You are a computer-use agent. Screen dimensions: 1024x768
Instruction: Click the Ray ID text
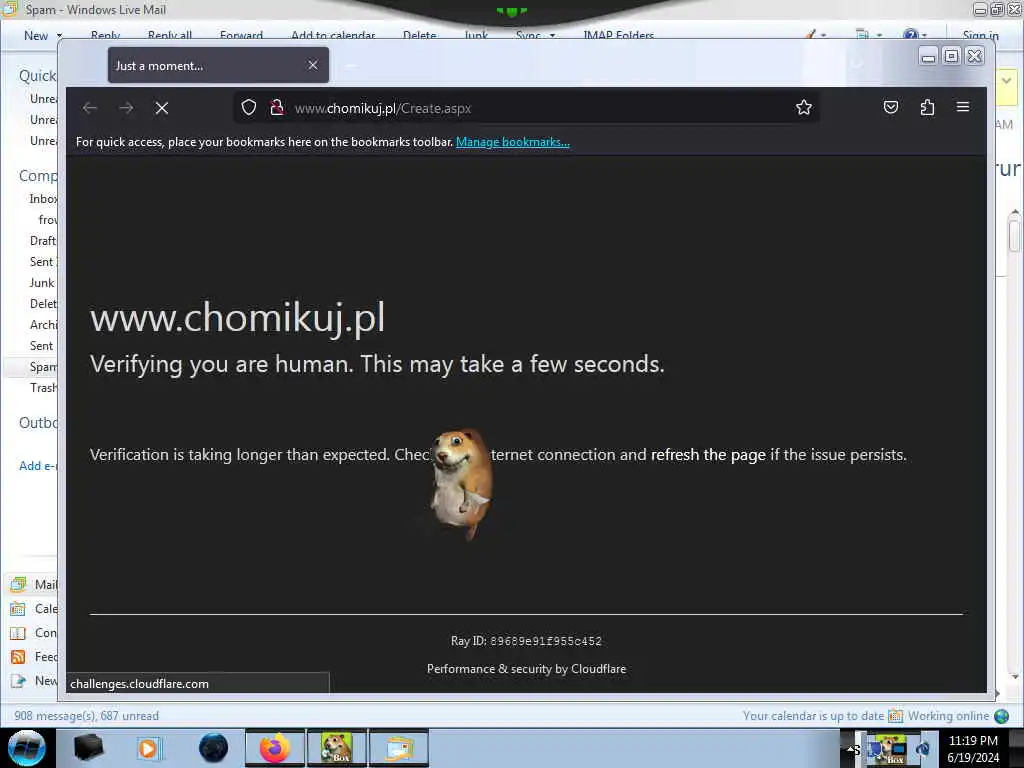pyautogui.click(x=526, y=641)
